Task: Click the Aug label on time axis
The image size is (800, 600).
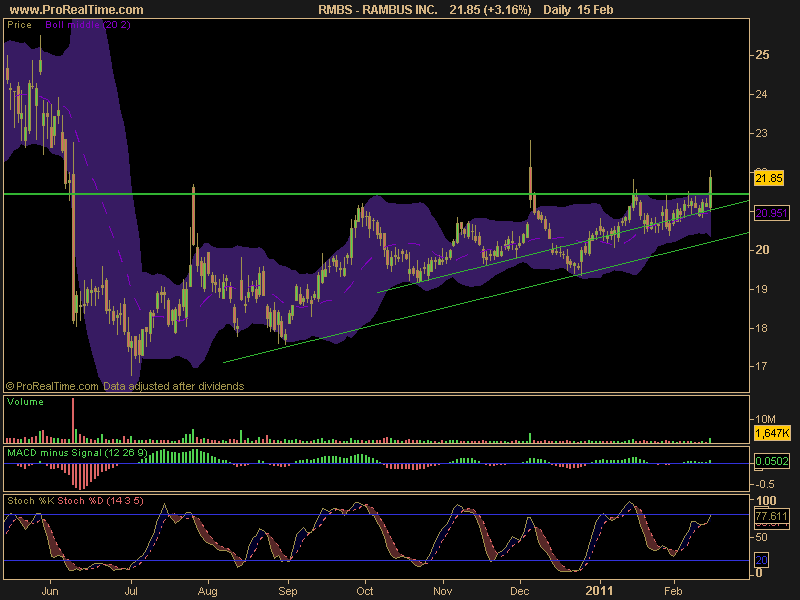Action: click(x=207, y=591)
